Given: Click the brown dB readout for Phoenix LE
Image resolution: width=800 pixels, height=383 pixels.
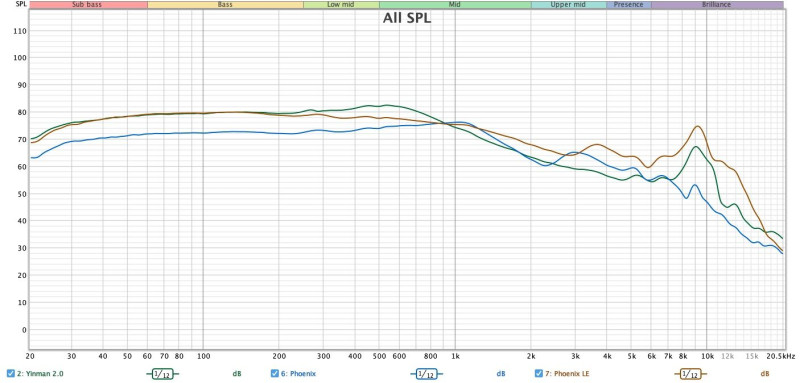Looking at the screenshot, I should click(764, 374).
